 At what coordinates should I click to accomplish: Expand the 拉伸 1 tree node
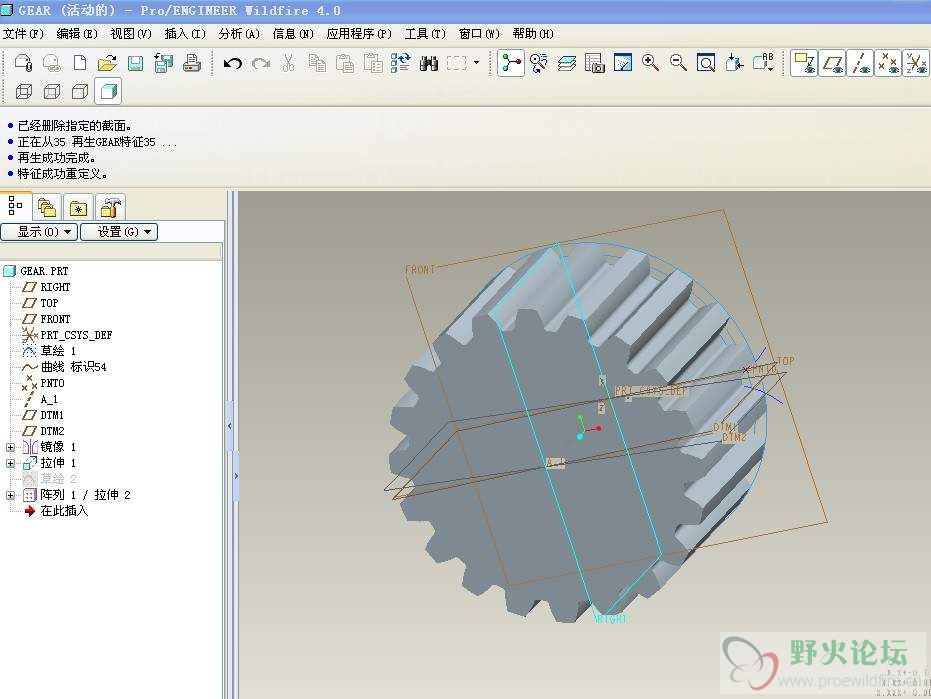click(10, 463)
